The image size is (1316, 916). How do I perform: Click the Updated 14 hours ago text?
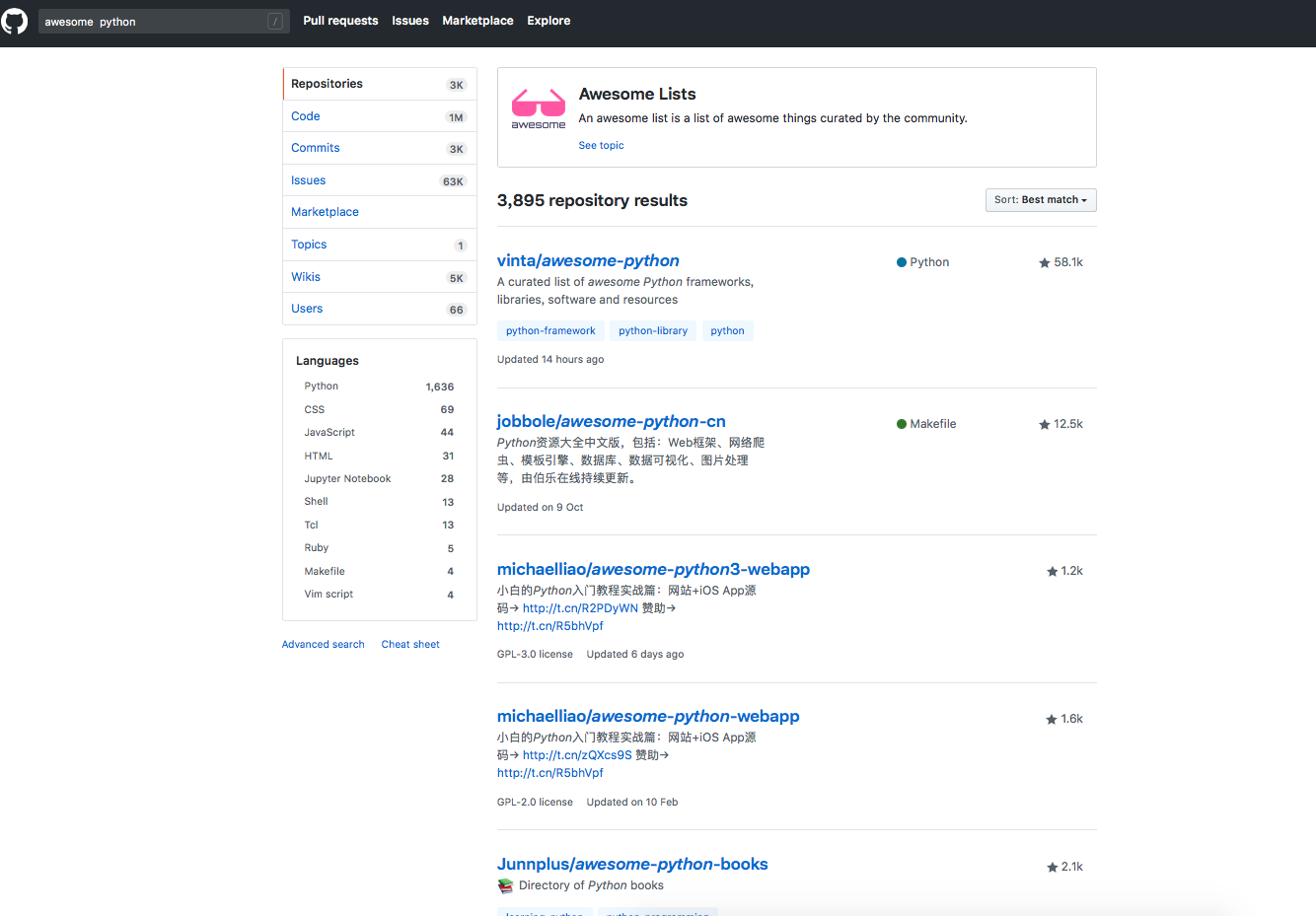tap(550, 360)
